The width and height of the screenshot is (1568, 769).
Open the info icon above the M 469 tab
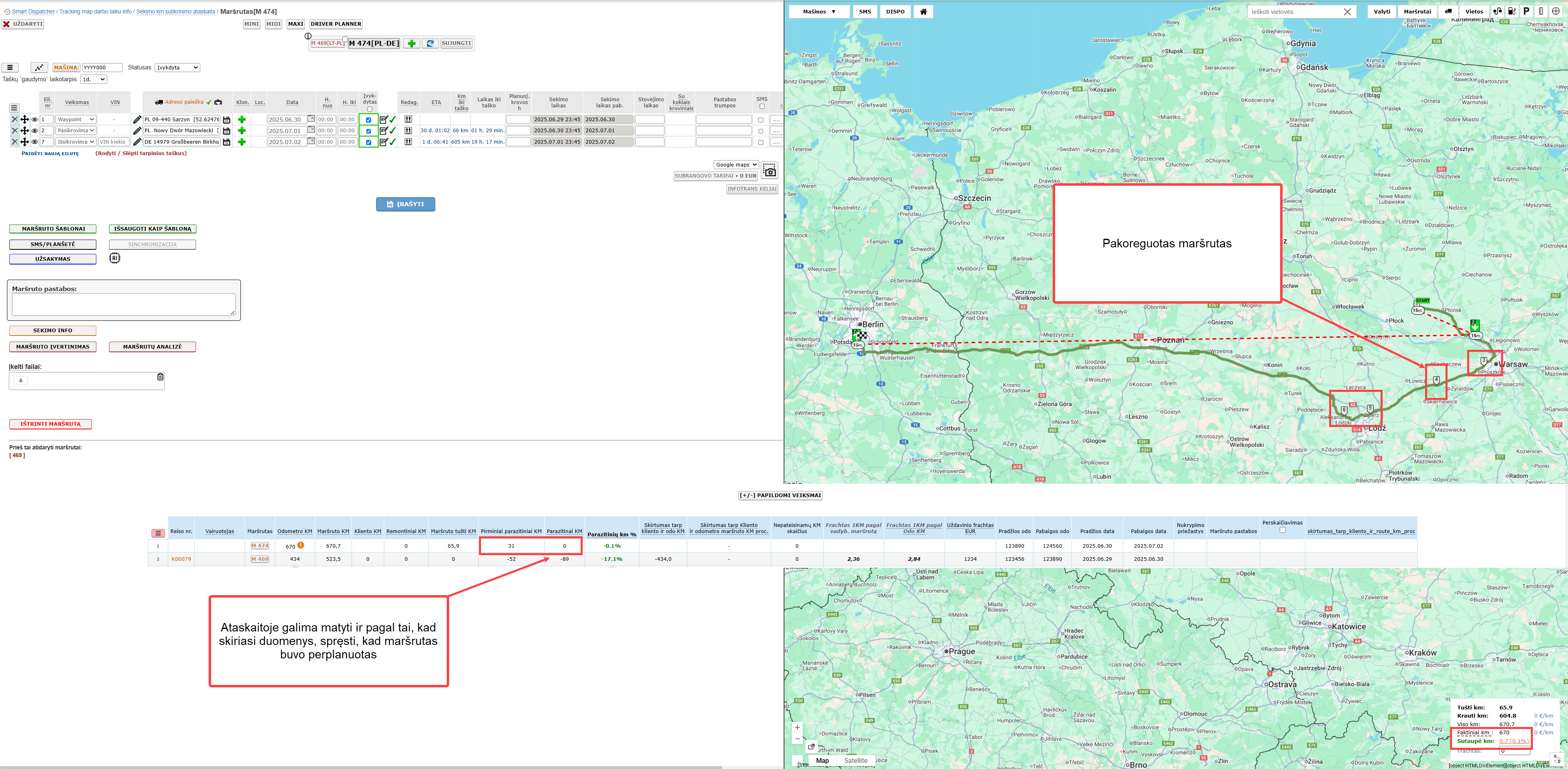coord(308,36)
